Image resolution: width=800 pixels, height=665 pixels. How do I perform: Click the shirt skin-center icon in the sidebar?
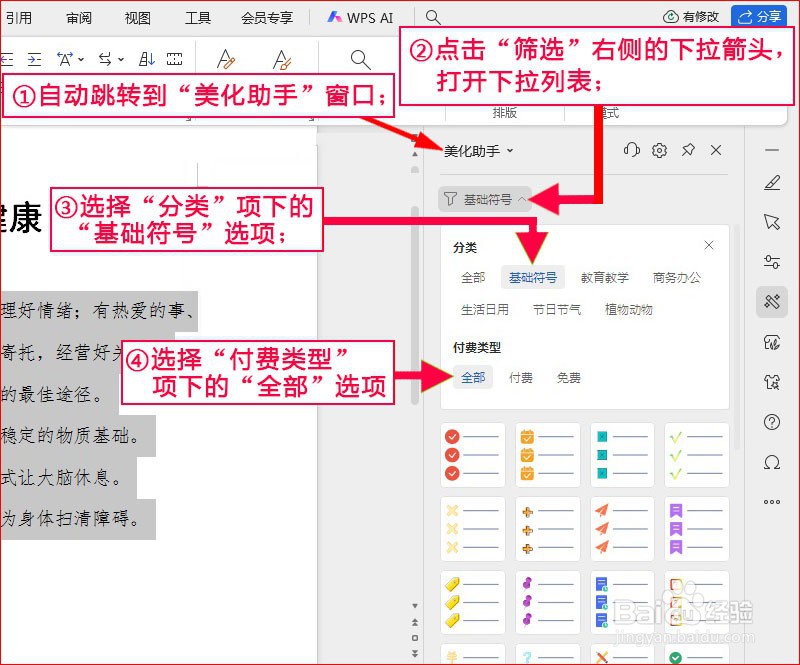(770, 382)
